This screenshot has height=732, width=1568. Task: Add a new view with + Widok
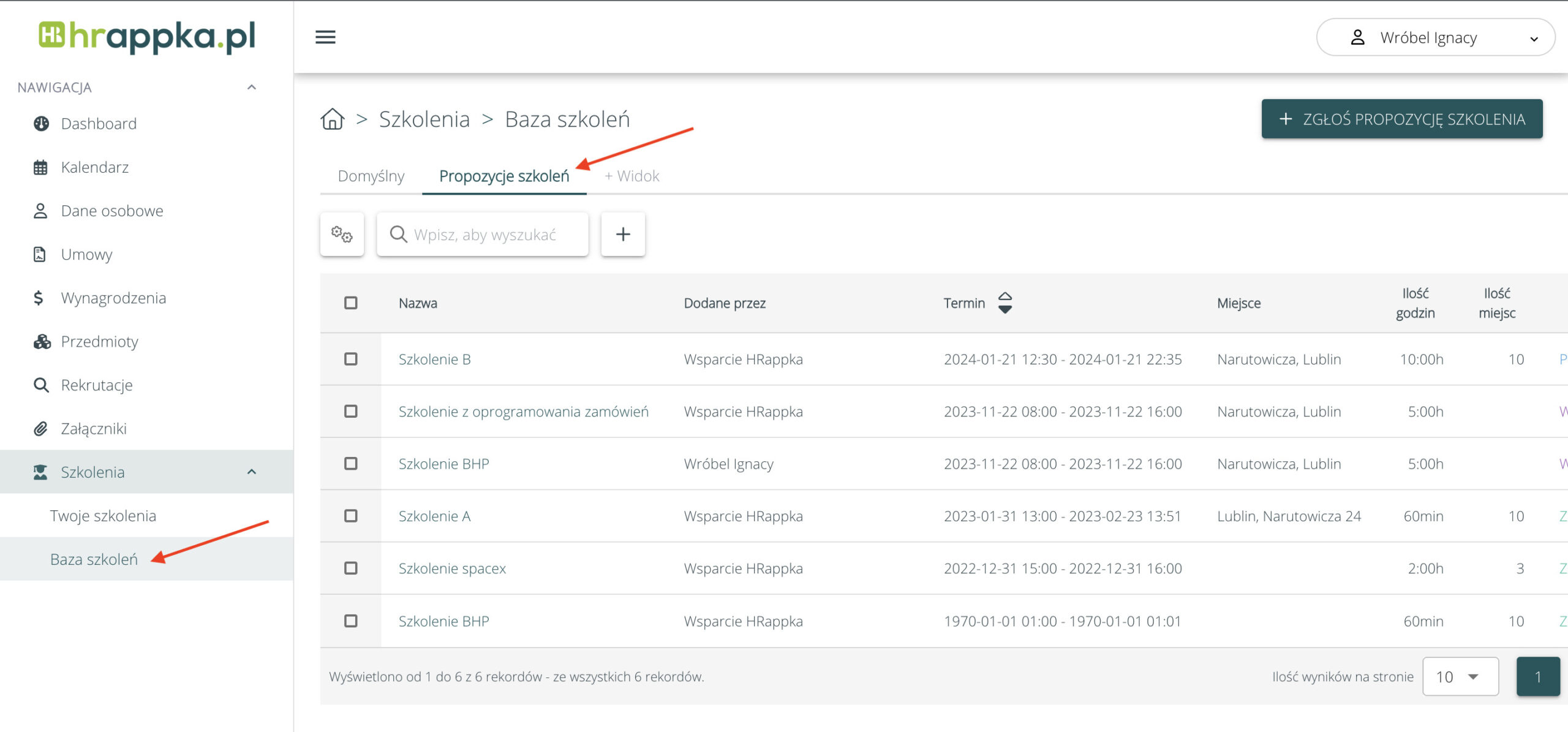tap(631, 176)
